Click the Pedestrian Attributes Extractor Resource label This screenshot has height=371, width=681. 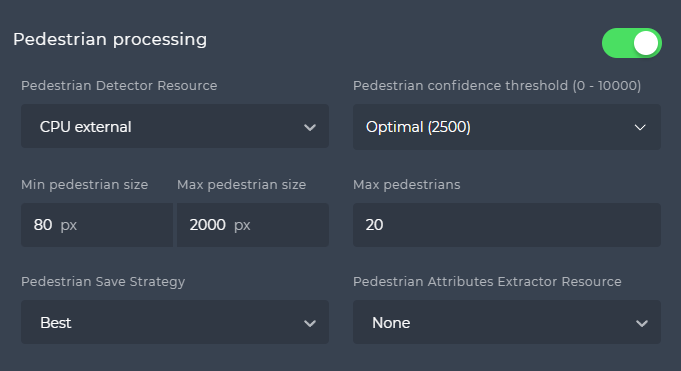[487, 282]
